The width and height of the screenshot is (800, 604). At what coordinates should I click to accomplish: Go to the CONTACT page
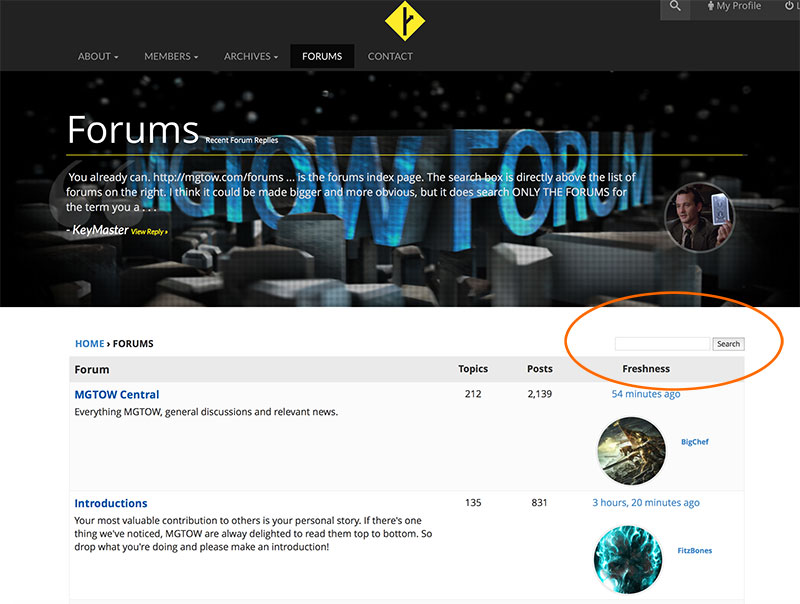click(390, 56)
